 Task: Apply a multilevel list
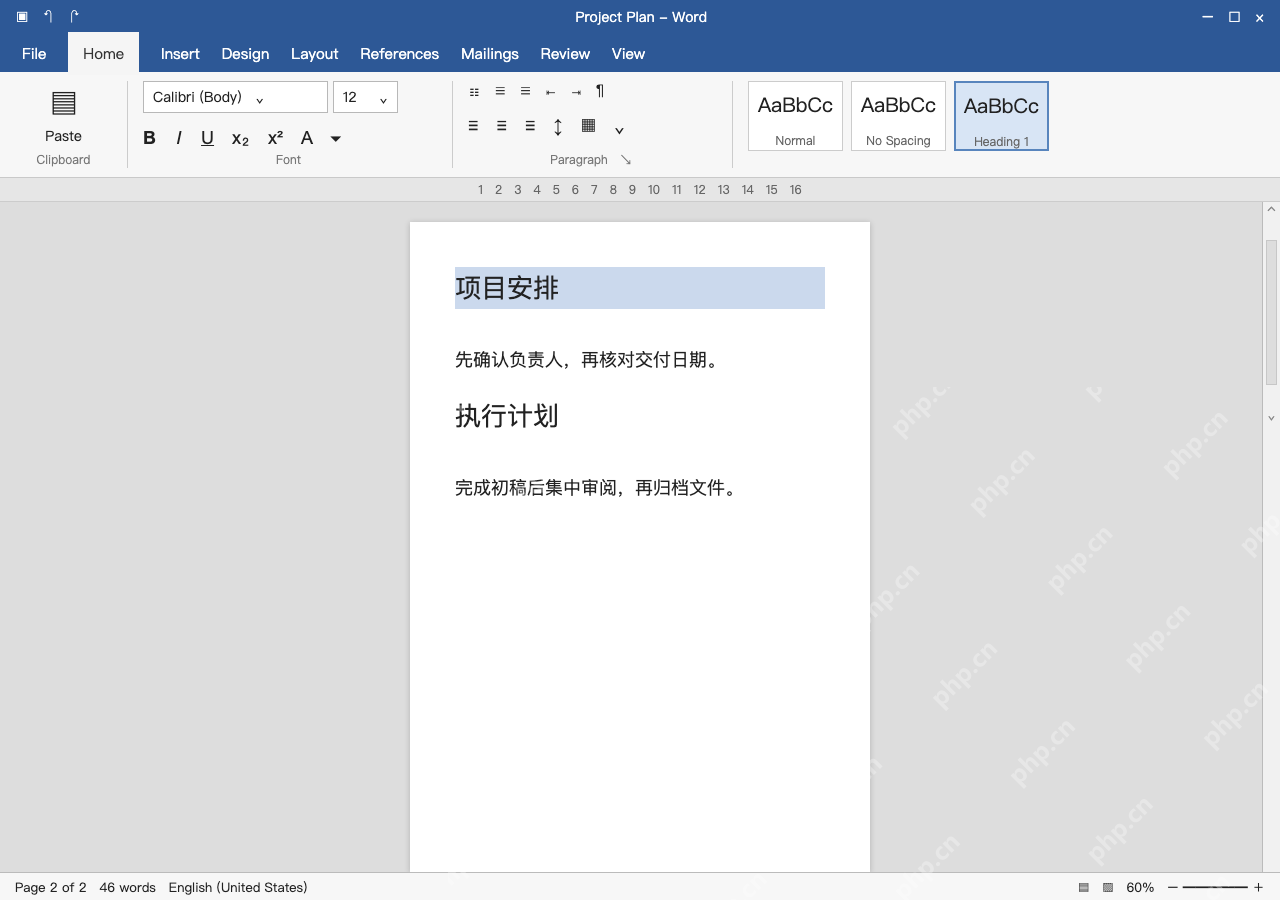[x=525, y=91]
